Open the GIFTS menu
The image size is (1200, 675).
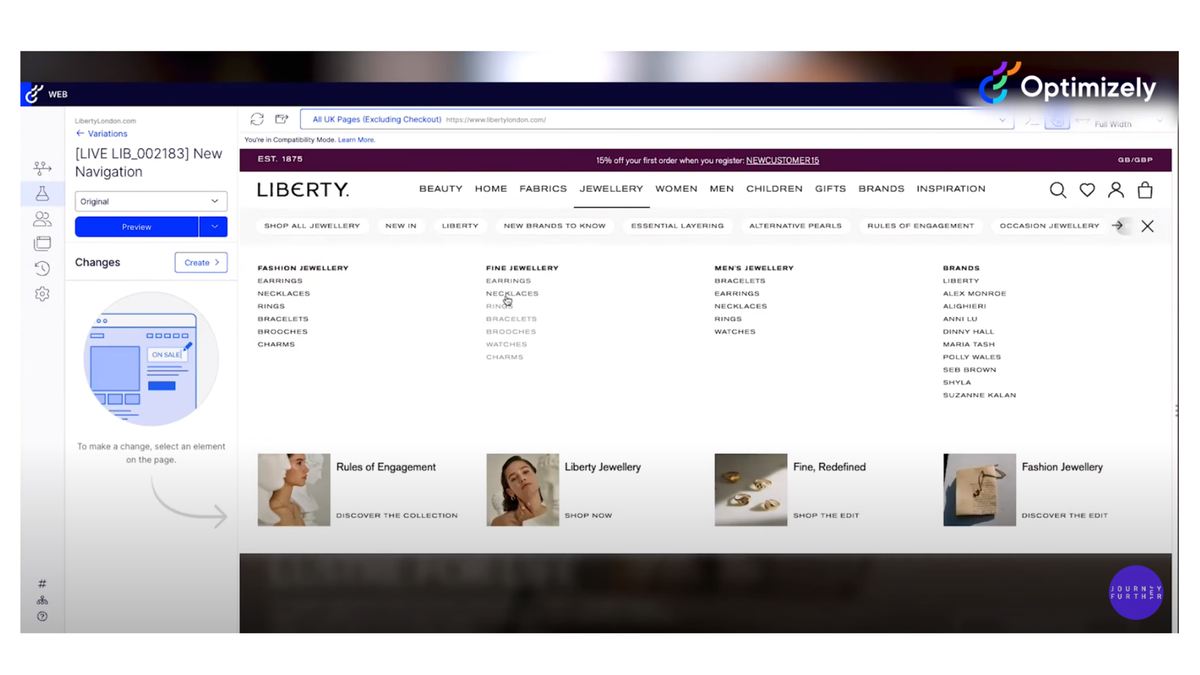830,189
